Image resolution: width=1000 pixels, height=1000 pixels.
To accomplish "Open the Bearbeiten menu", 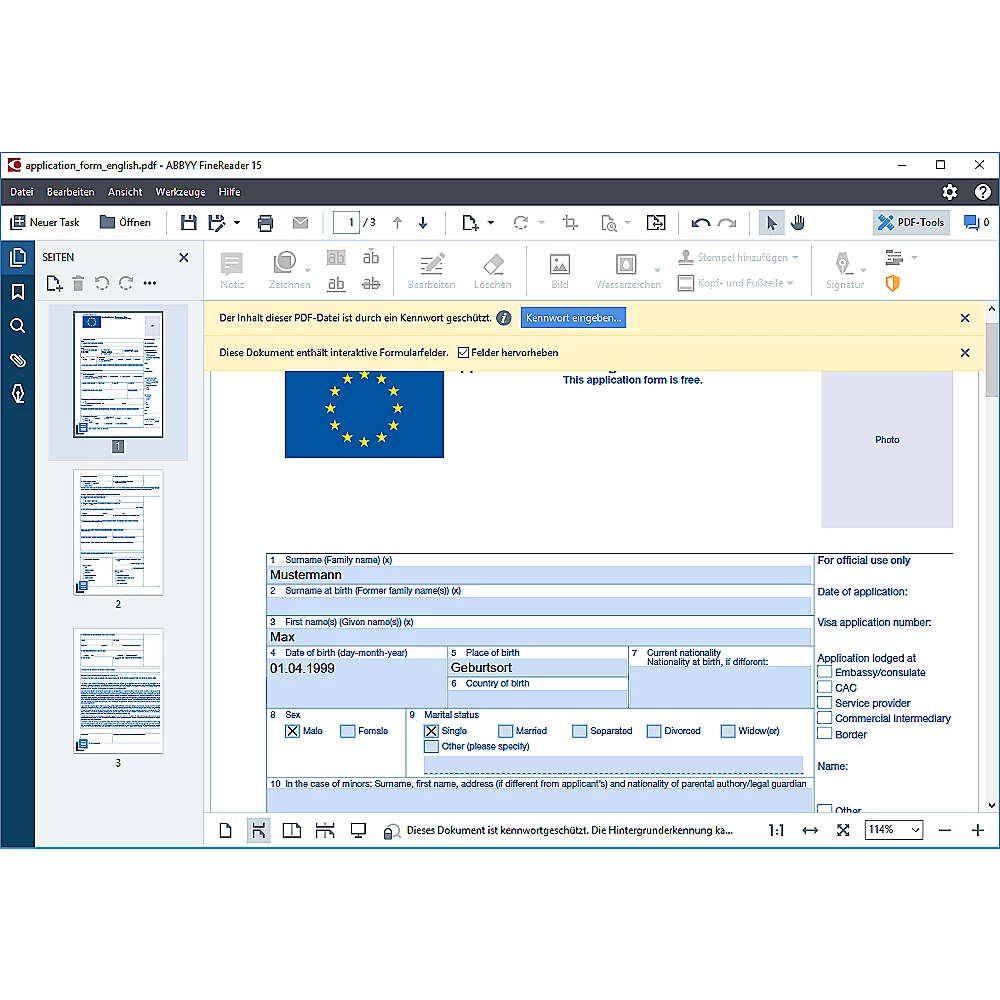I will pos(71,192).
